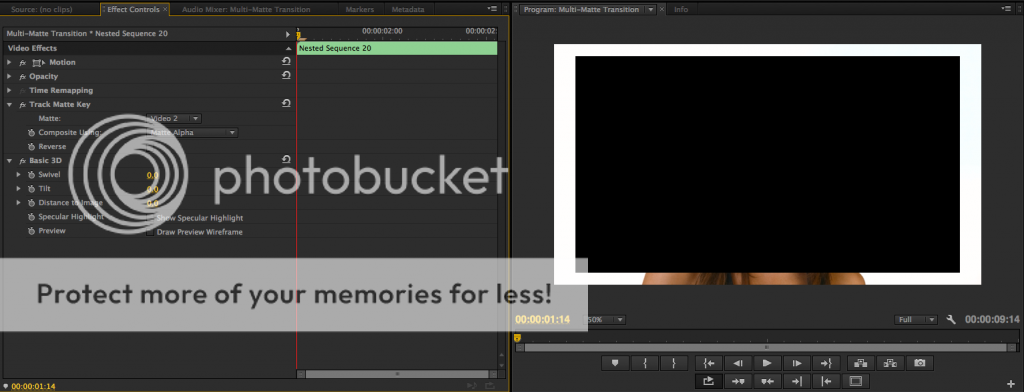Expand the Swivel property
Image resolution: width=1024 pixels, height=392 pixels.
click(19, 174)
